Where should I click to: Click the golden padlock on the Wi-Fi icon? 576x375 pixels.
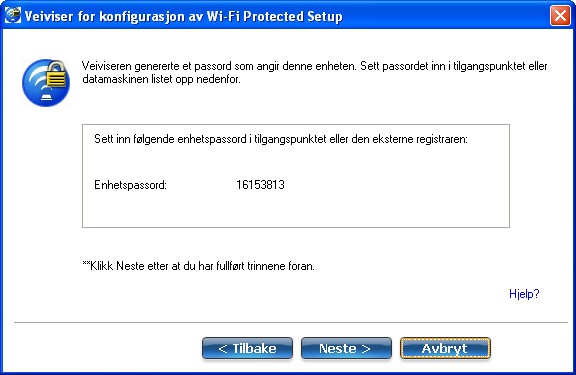57,75
